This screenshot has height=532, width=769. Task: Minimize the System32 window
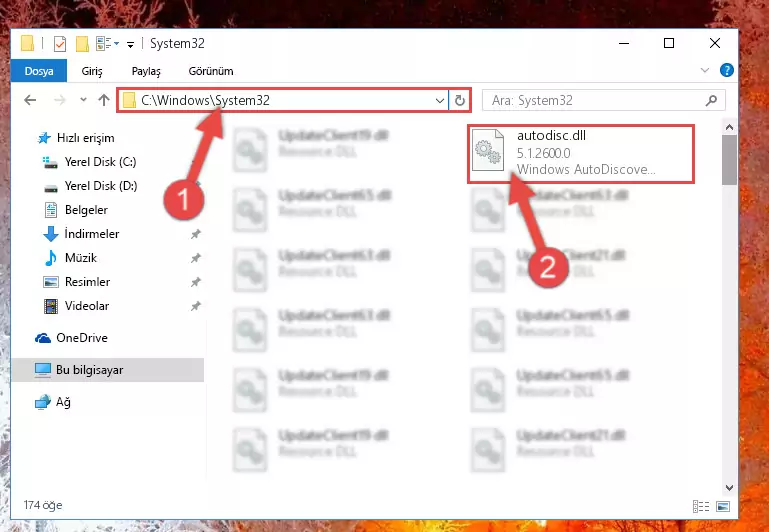(624, 43)
